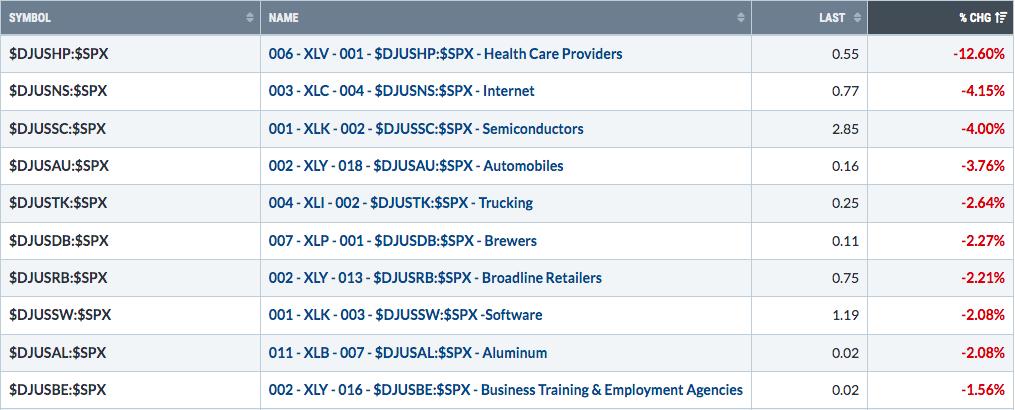The width and height of the screenshot is (1015, 410).
Task: Open the Brewers industry link
Action: [403, 241]
